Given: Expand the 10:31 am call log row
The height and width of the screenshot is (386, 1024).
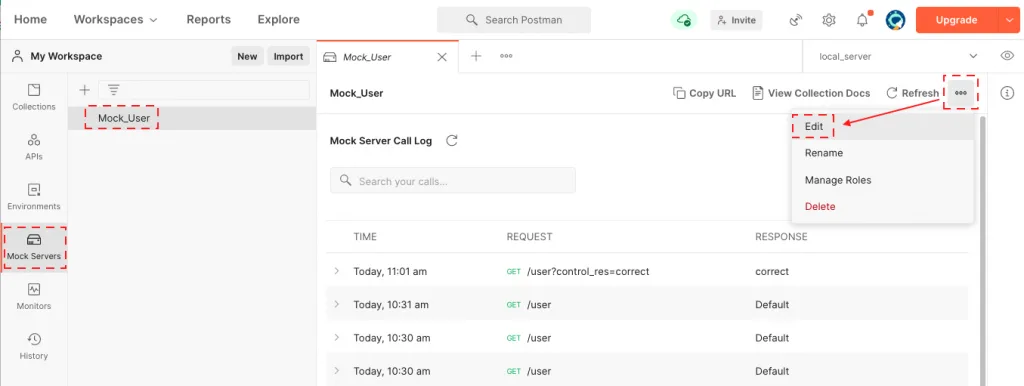Looking at the screenshot, I should click(x=337, y=304).
